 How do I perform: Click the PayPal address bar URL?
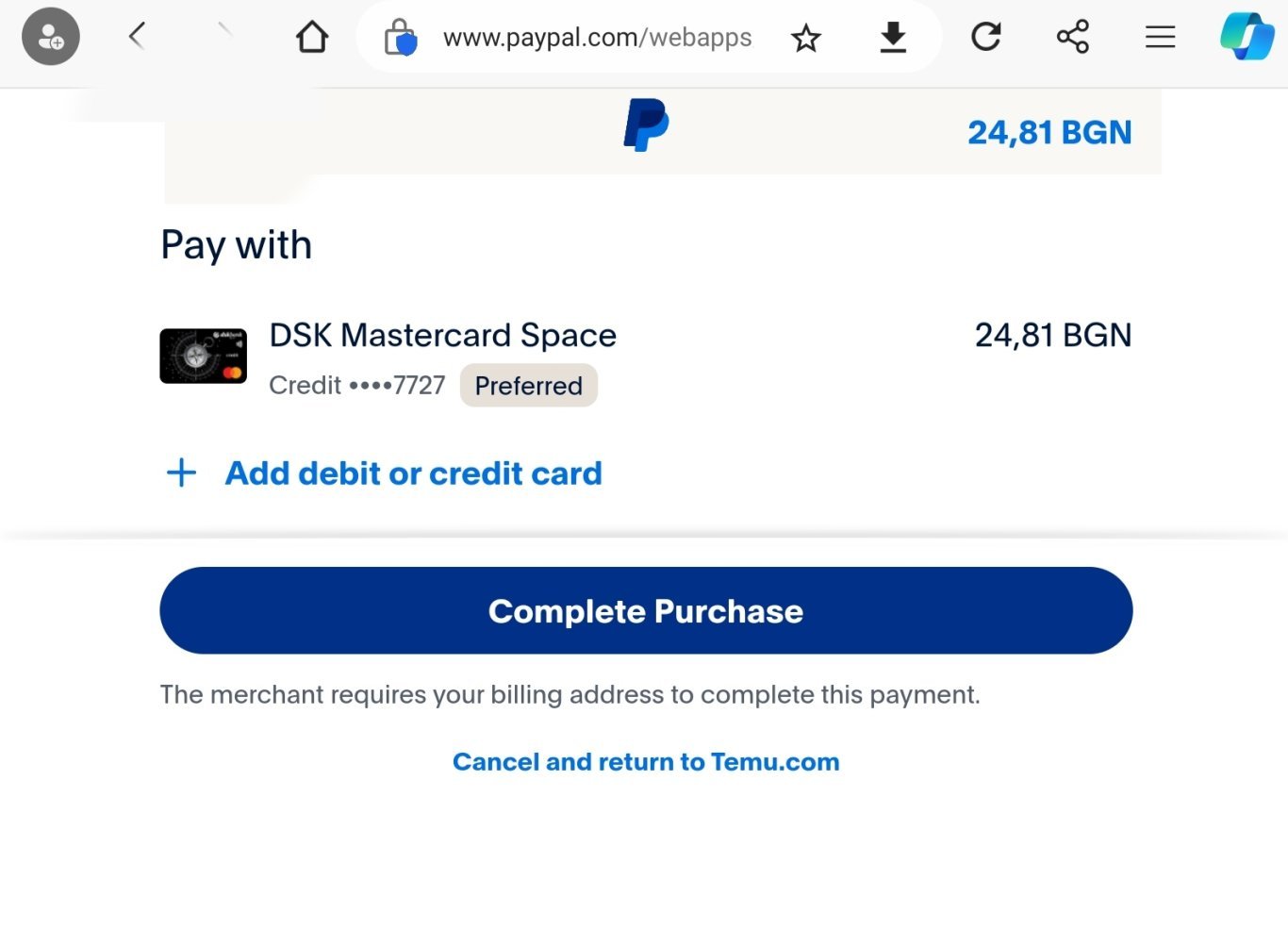(x=597, y=38)
